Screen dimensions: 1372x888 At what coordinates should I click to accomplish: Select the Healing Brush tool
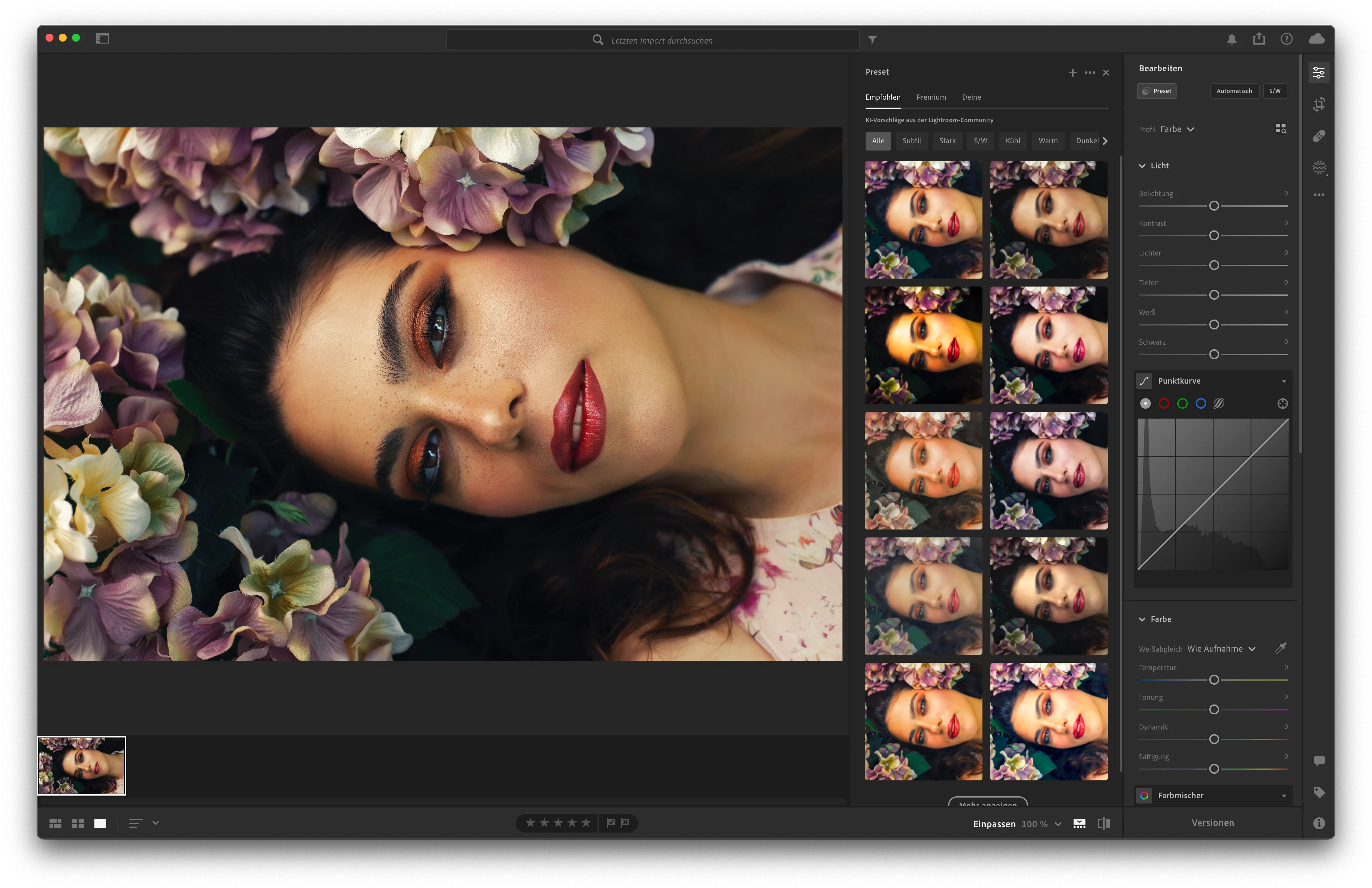point(1319,136)
